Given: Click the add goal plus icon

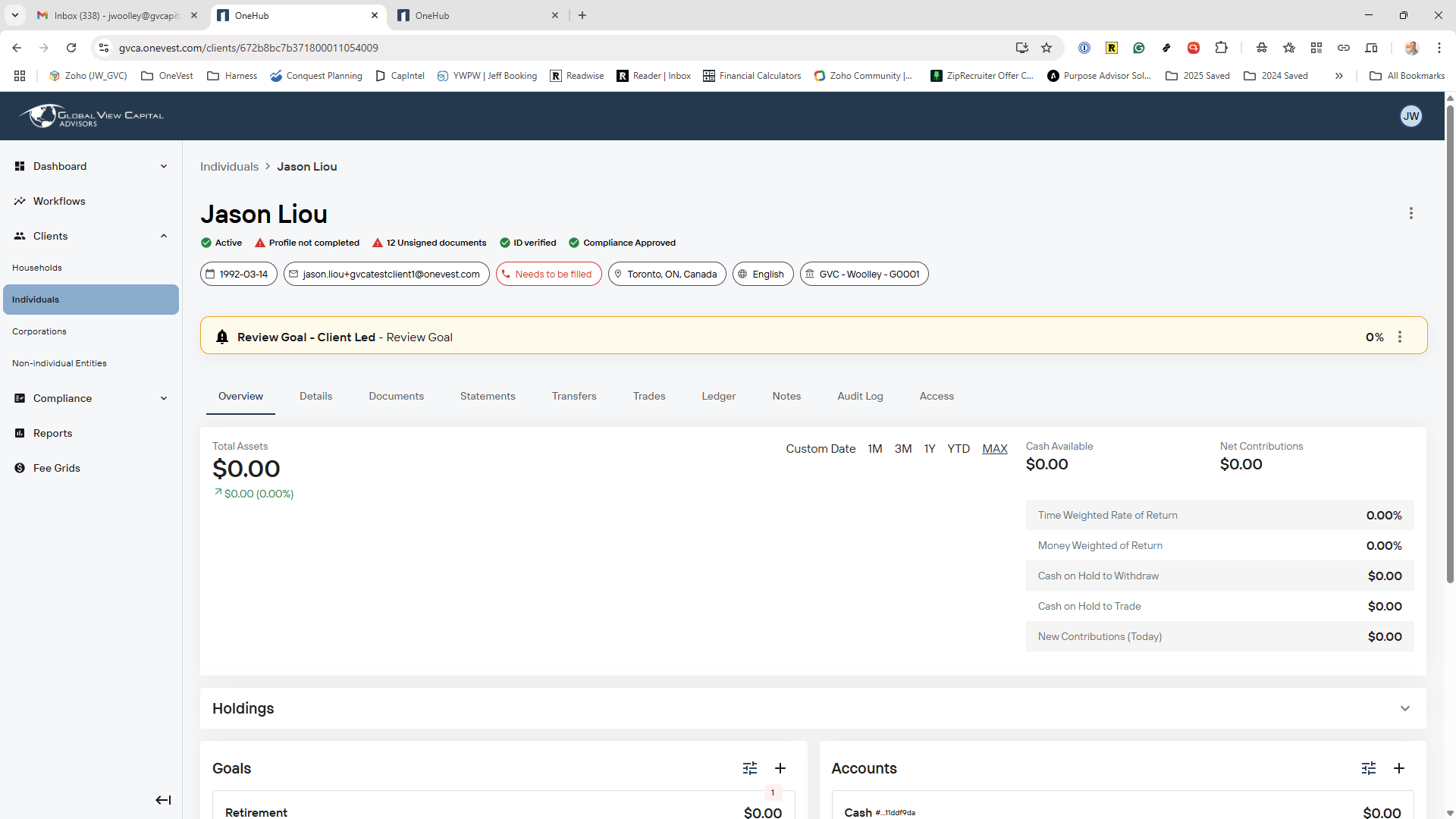Looking at the screenshot, I should tap(780, 768).
